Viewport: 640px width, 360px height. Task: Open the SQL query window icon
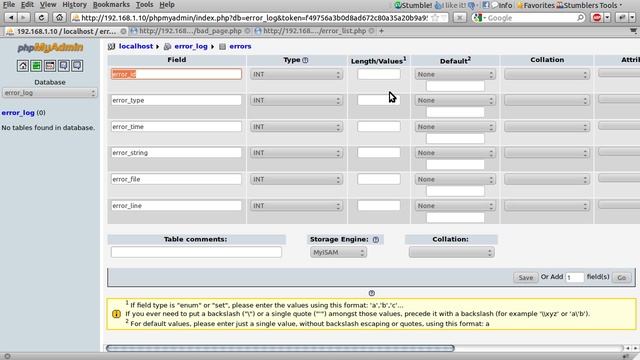(36, 66)
